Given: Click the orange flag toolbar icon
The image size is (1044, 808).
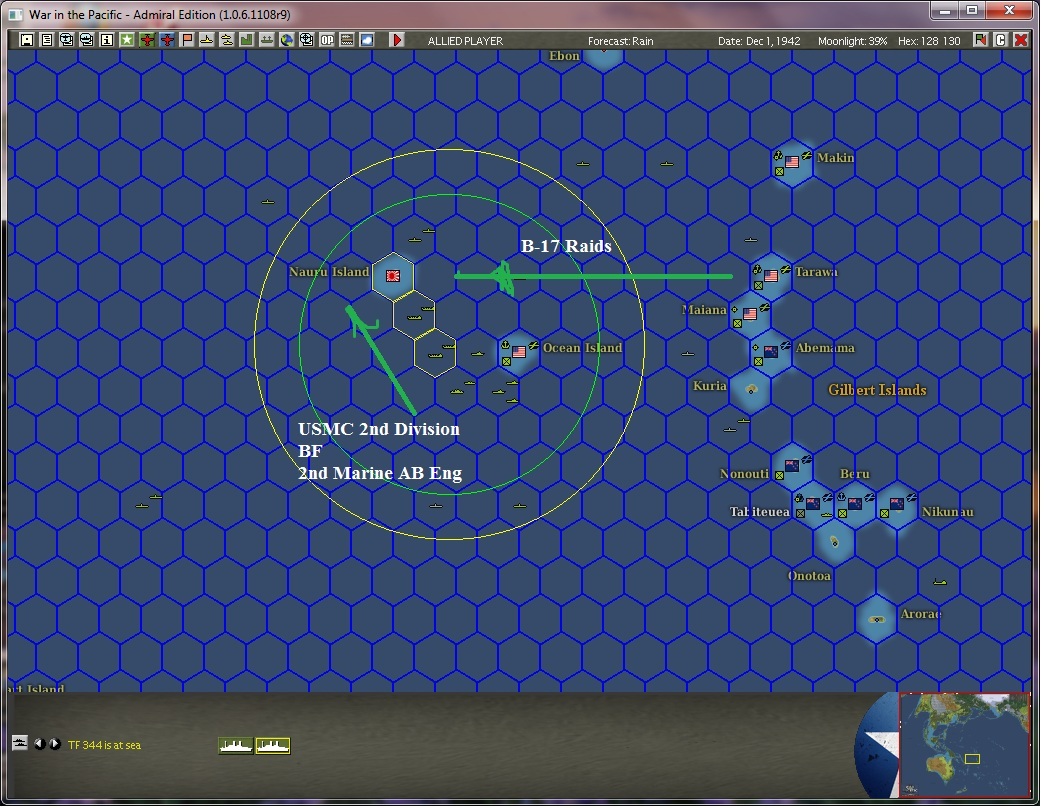Looking at the screenshot, I should pos(187,40).
